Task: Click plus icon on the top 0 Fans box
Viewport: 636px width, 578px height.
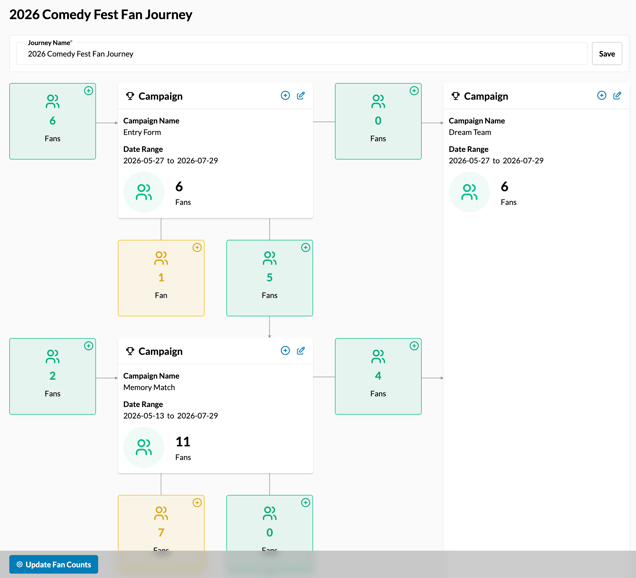Action: click(x=414, y=90)
